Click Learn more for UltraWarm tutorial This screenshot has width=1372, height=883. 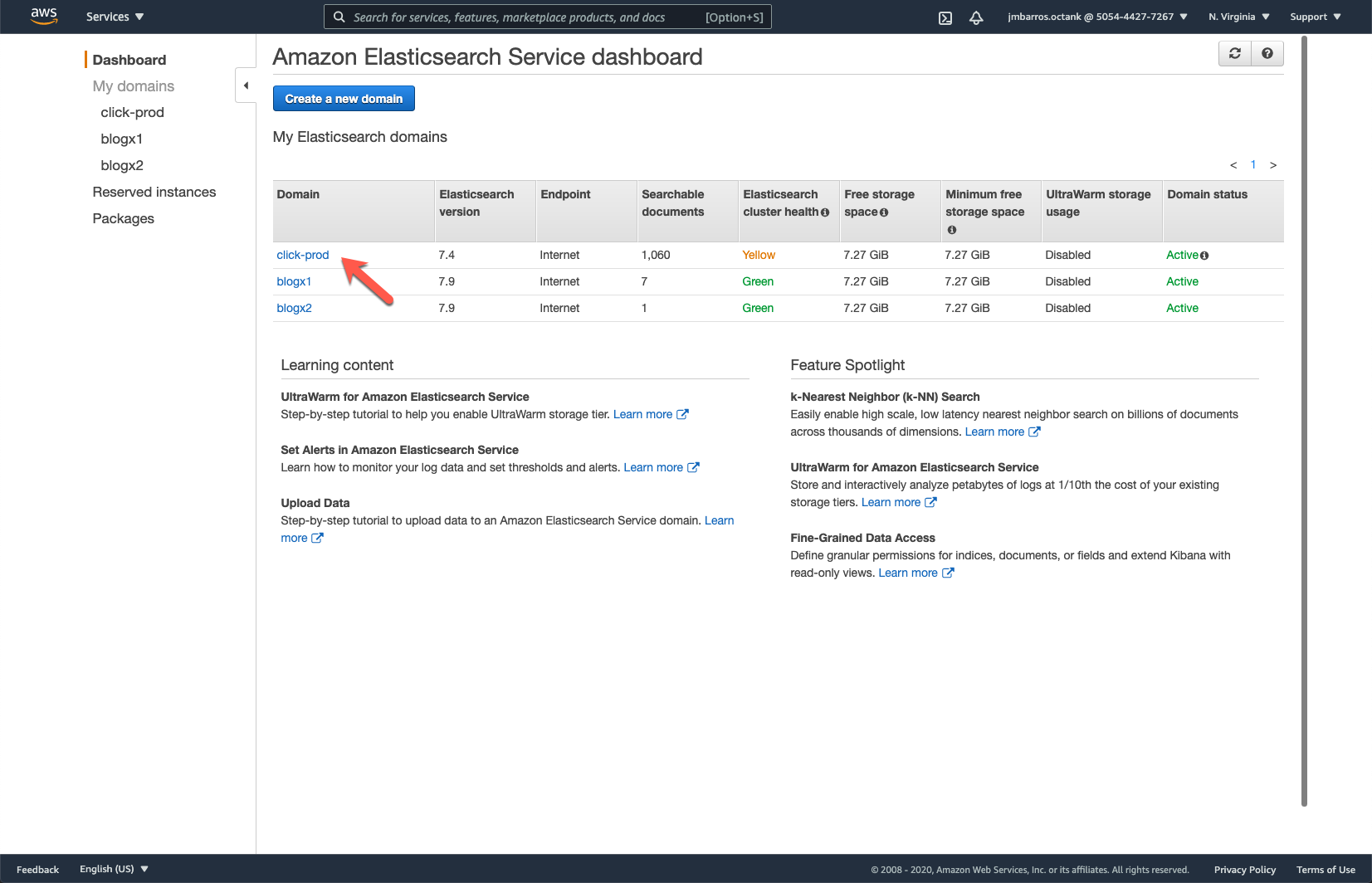tap(642, 414)
